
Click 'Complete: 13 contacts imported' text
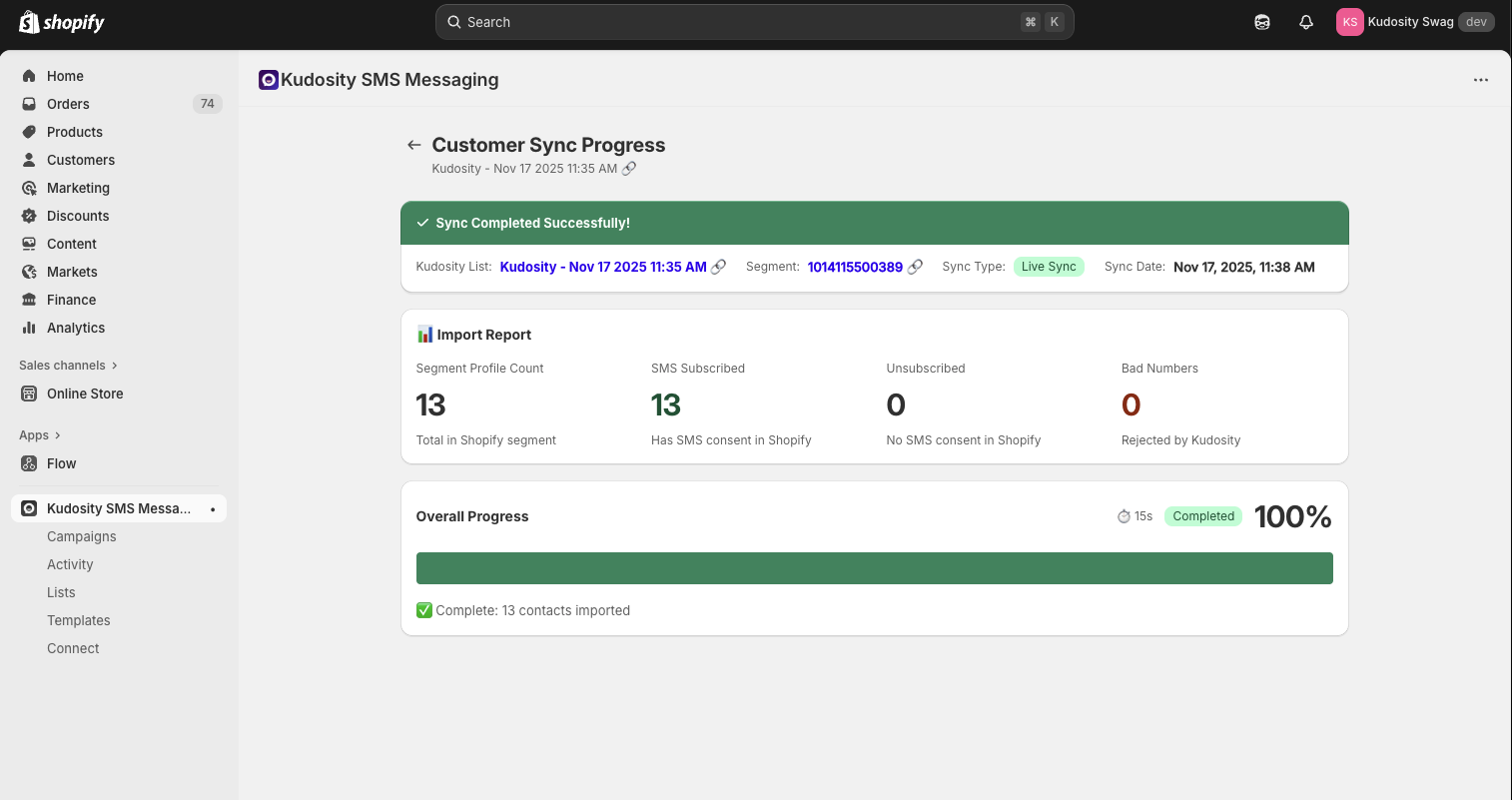click(x=533, y=610)
